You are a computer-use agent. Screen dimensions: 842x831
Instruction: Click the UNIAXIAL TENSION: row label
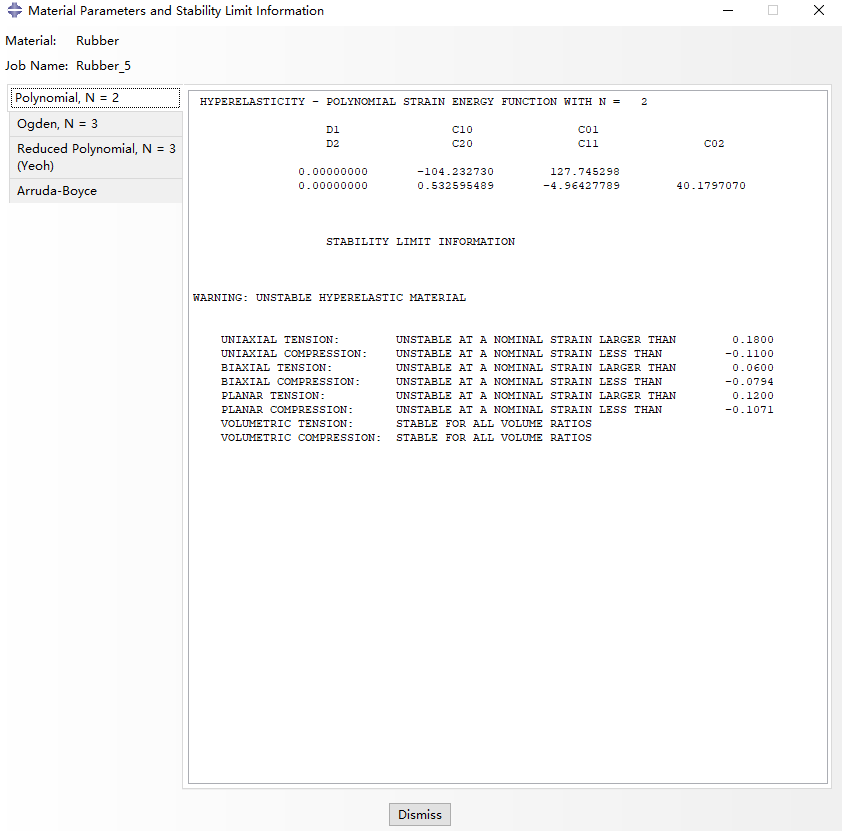[280, 340]
